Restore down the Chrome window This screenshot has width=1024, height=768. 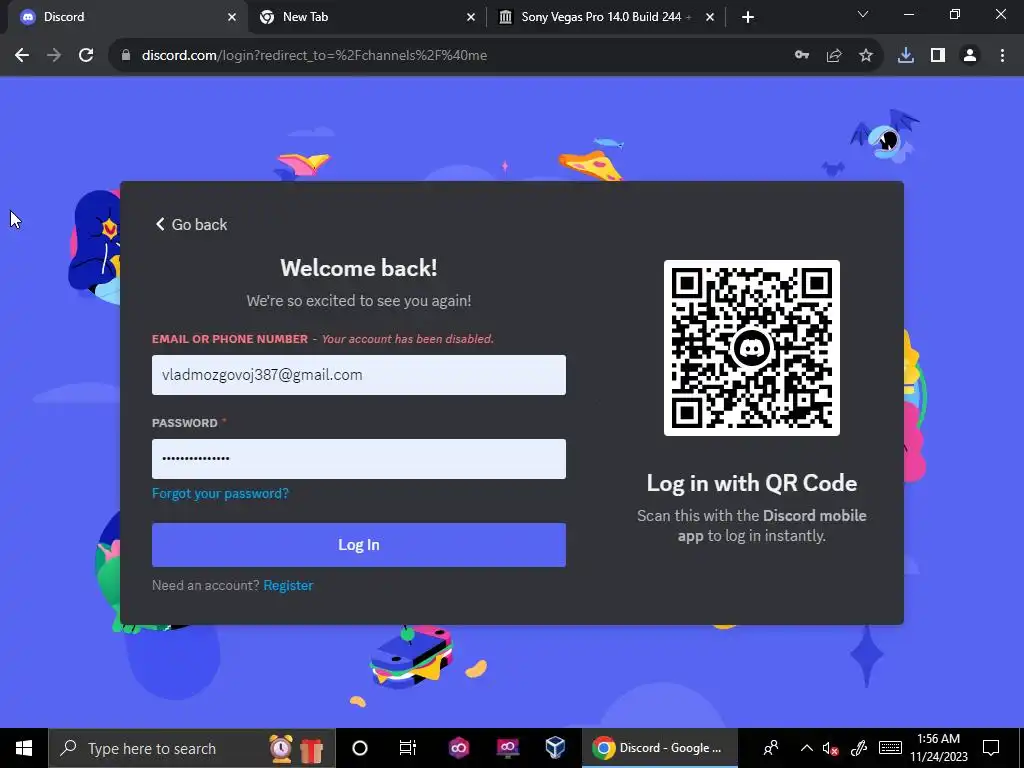point(955,14)
